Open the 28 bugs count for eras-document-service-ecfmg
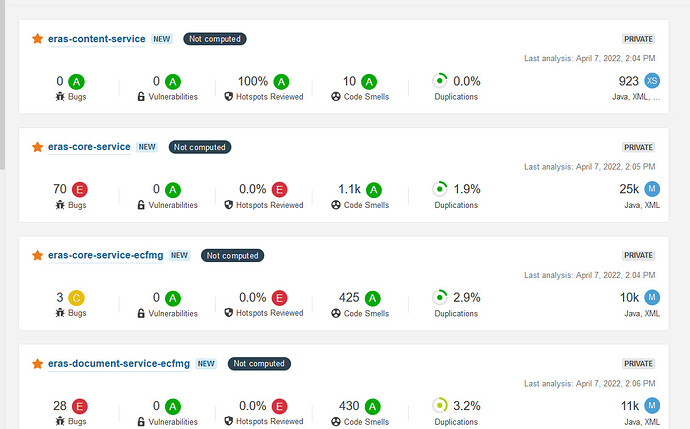Screen dimensions: 690x429 coord(59,405)
